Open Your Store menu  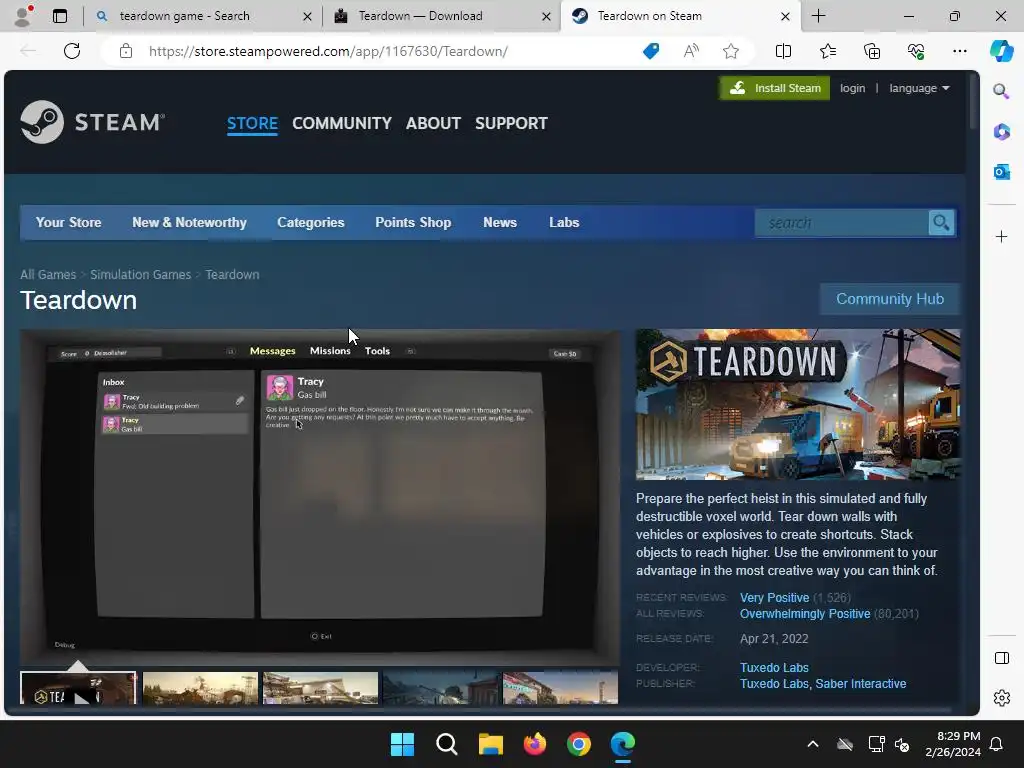coord(69,223)
